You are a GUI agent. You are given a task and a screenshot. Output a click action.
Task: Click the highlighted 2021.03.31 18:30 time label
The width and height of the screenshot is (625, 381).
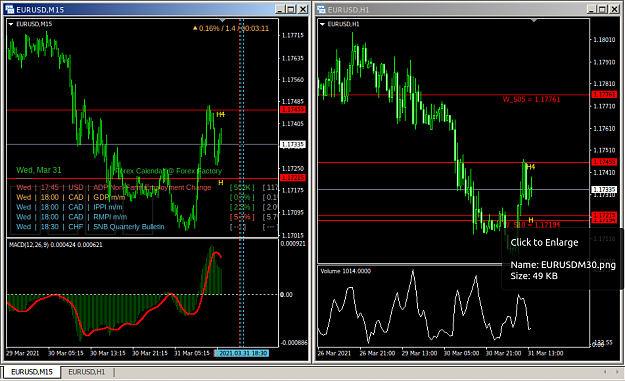click(x=242, y=353)
